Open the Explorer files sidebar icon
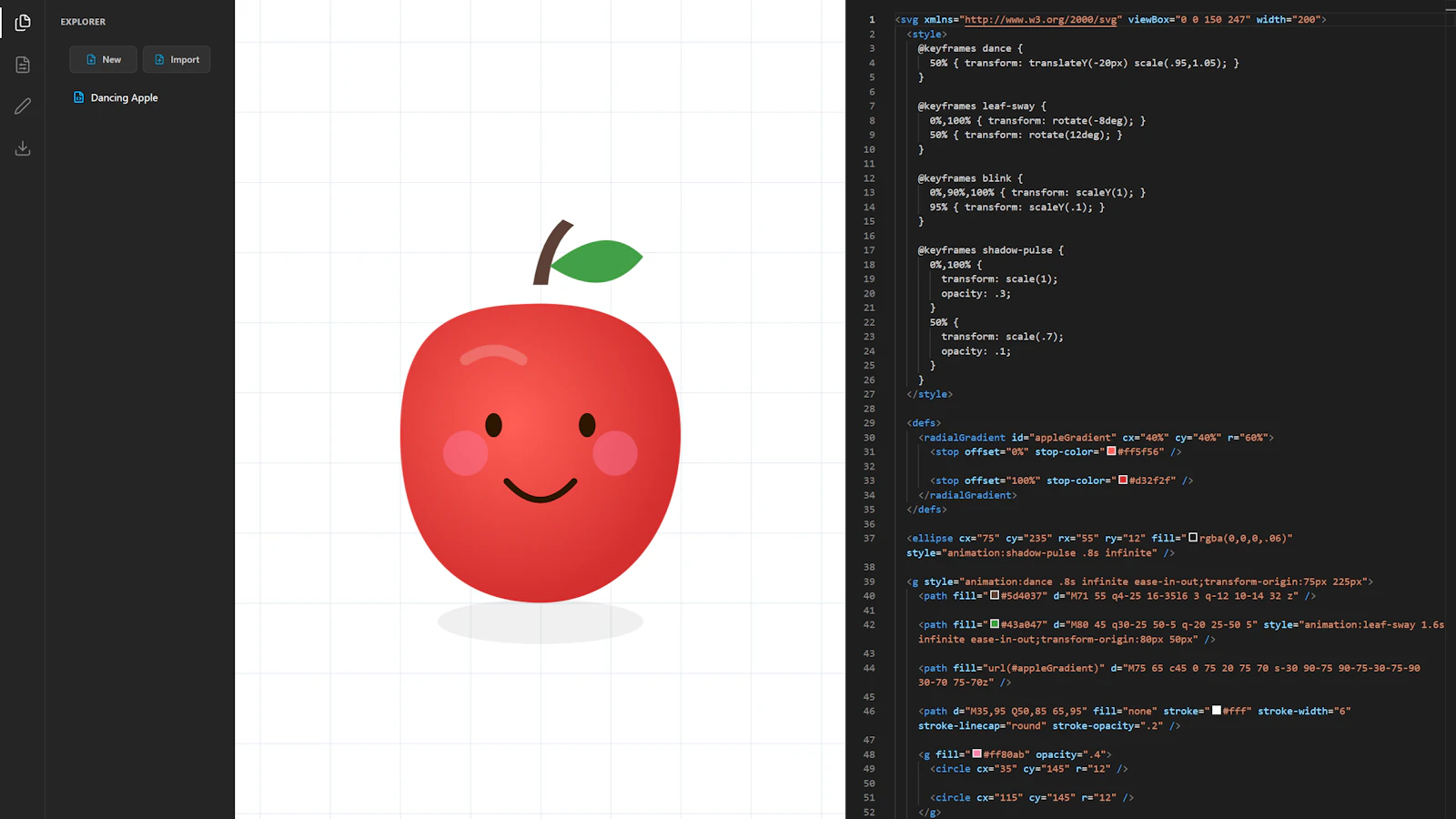The image size is (1456, 819). coord(23,22)
